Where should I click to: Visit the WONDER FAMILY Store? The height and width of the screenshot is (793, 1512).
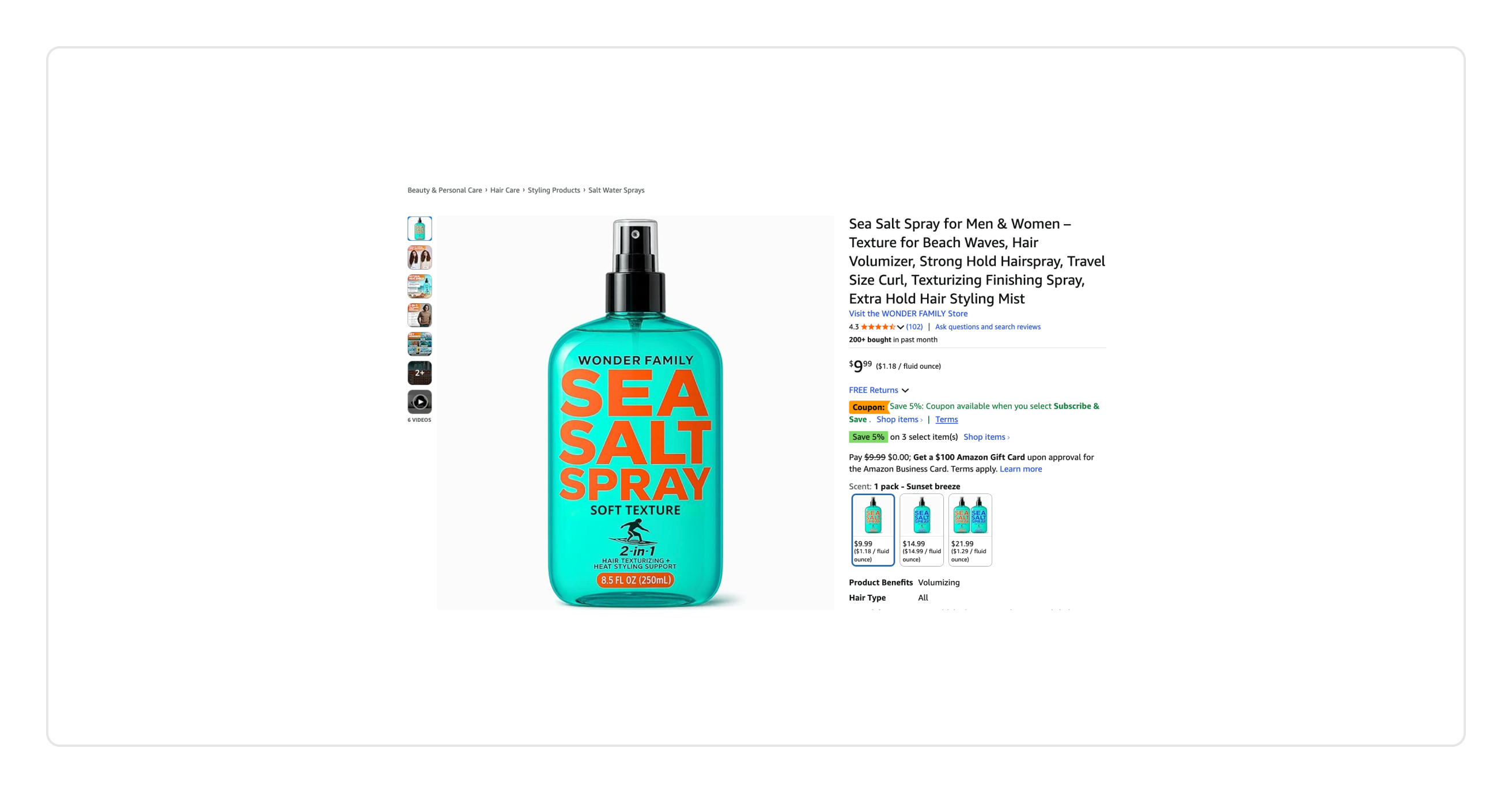(x=908, y=314)
